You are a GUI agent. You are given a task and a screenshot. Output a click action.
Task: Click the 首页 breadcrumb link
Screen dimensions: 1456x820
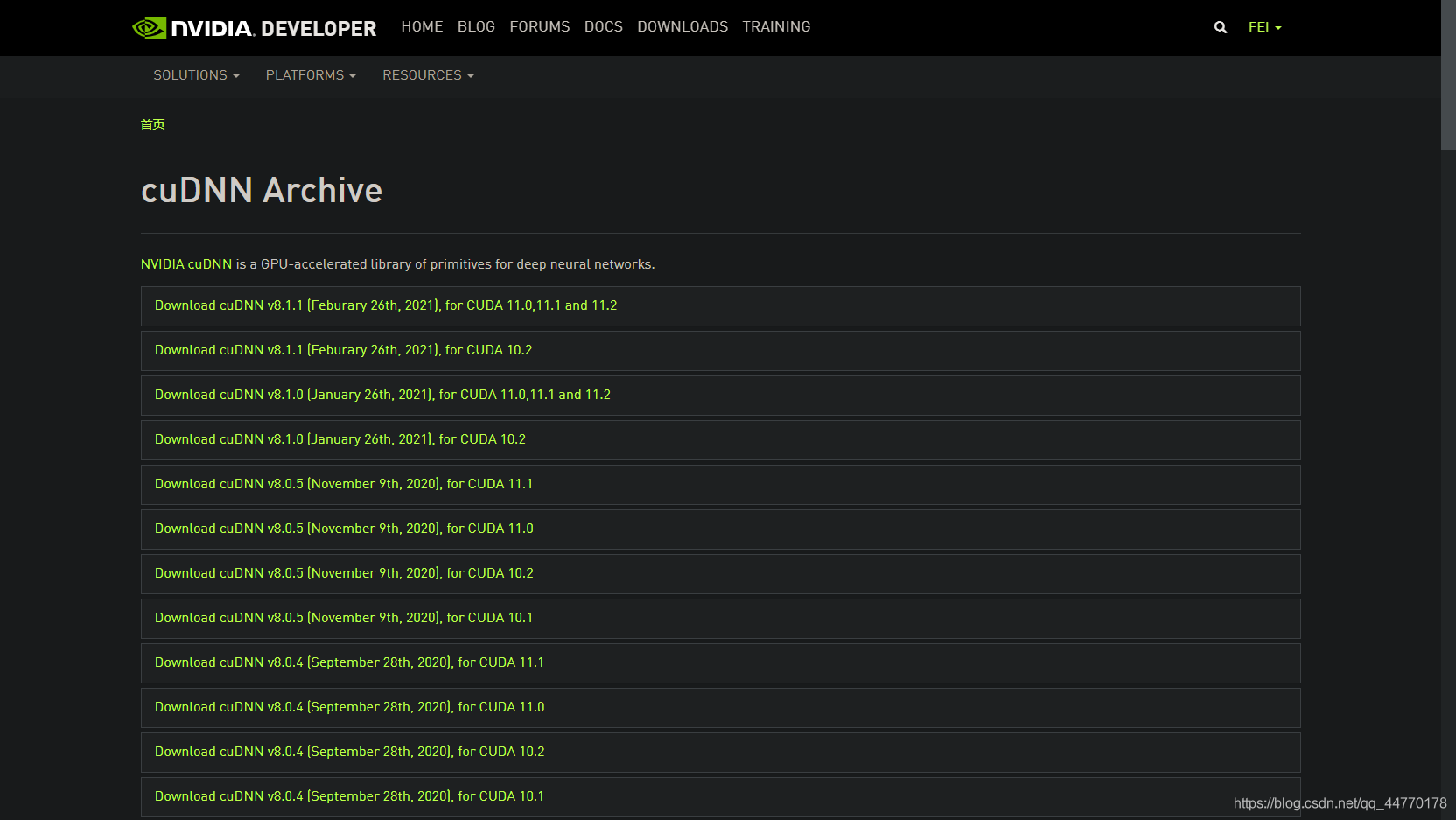pyautogui.click(x=153, y=124)
